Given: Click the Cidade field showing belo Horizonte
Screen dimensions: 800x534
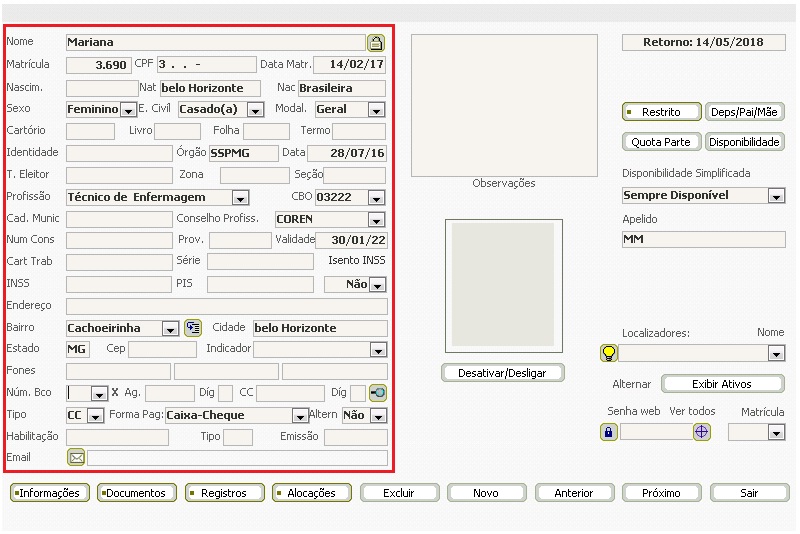Looking at the screenshot, I should pyautogui.click(x=320, y=328).
